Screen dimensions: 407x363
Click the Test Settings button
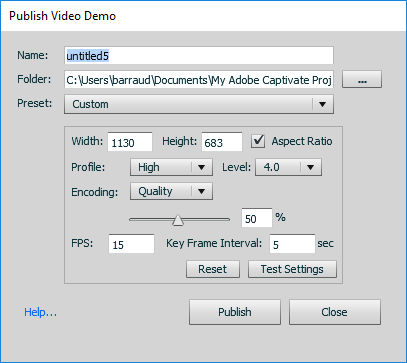292,269
